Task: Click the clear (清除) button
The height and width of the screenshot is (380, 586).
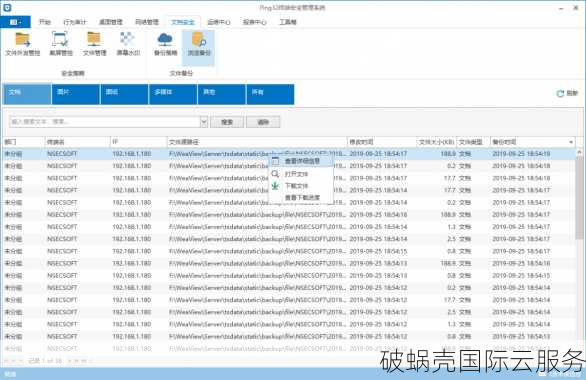Action: 263,122
